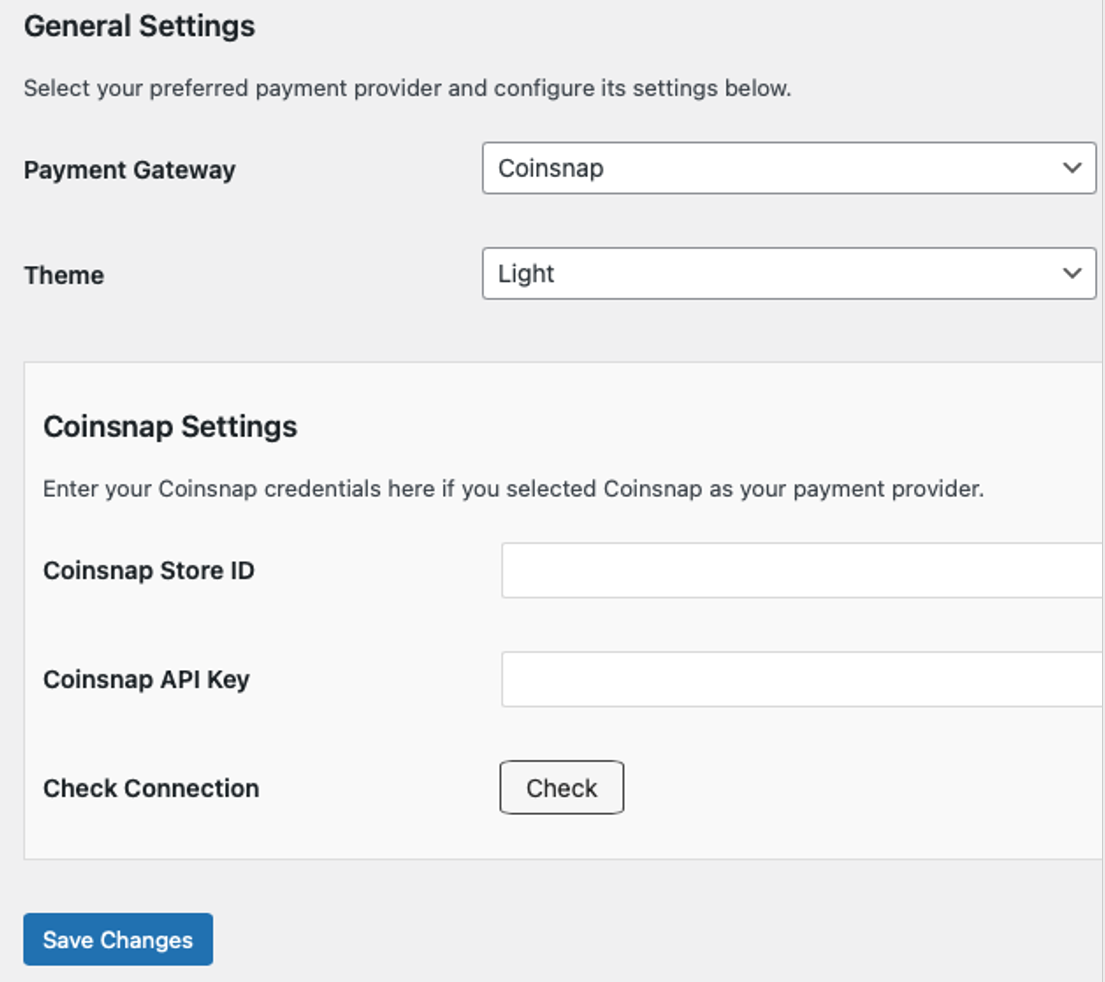Click the Check Connection label

(x=150, y=788)
